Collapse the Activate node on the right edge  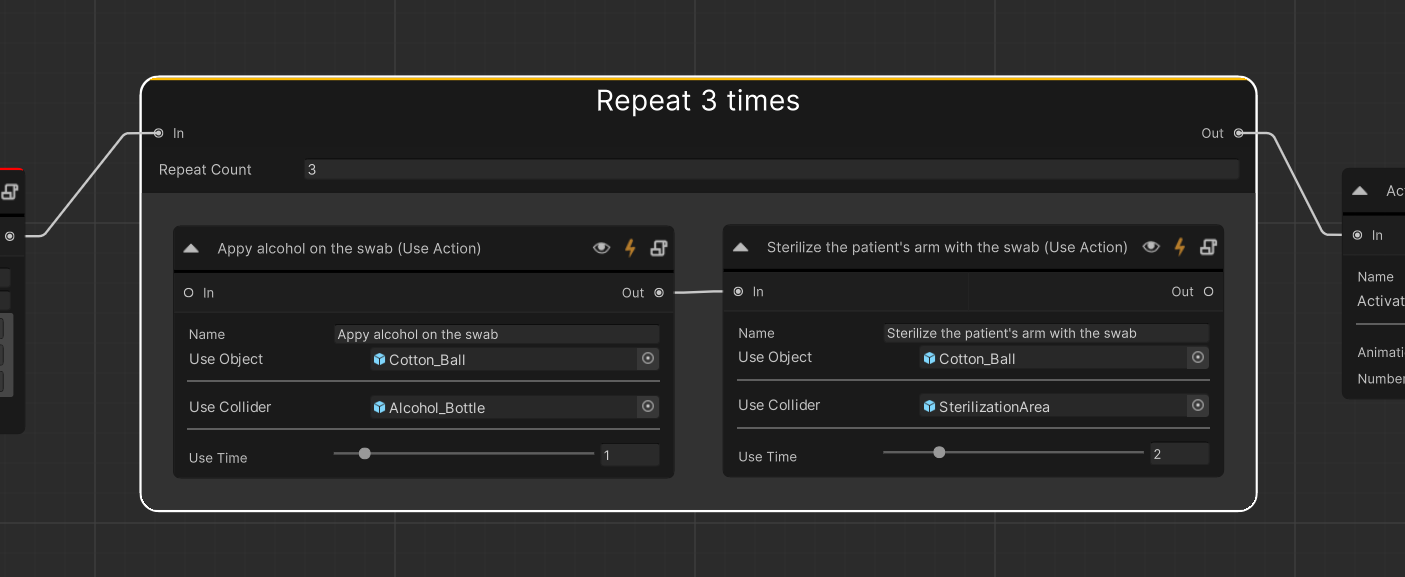tap(1359, 190)
